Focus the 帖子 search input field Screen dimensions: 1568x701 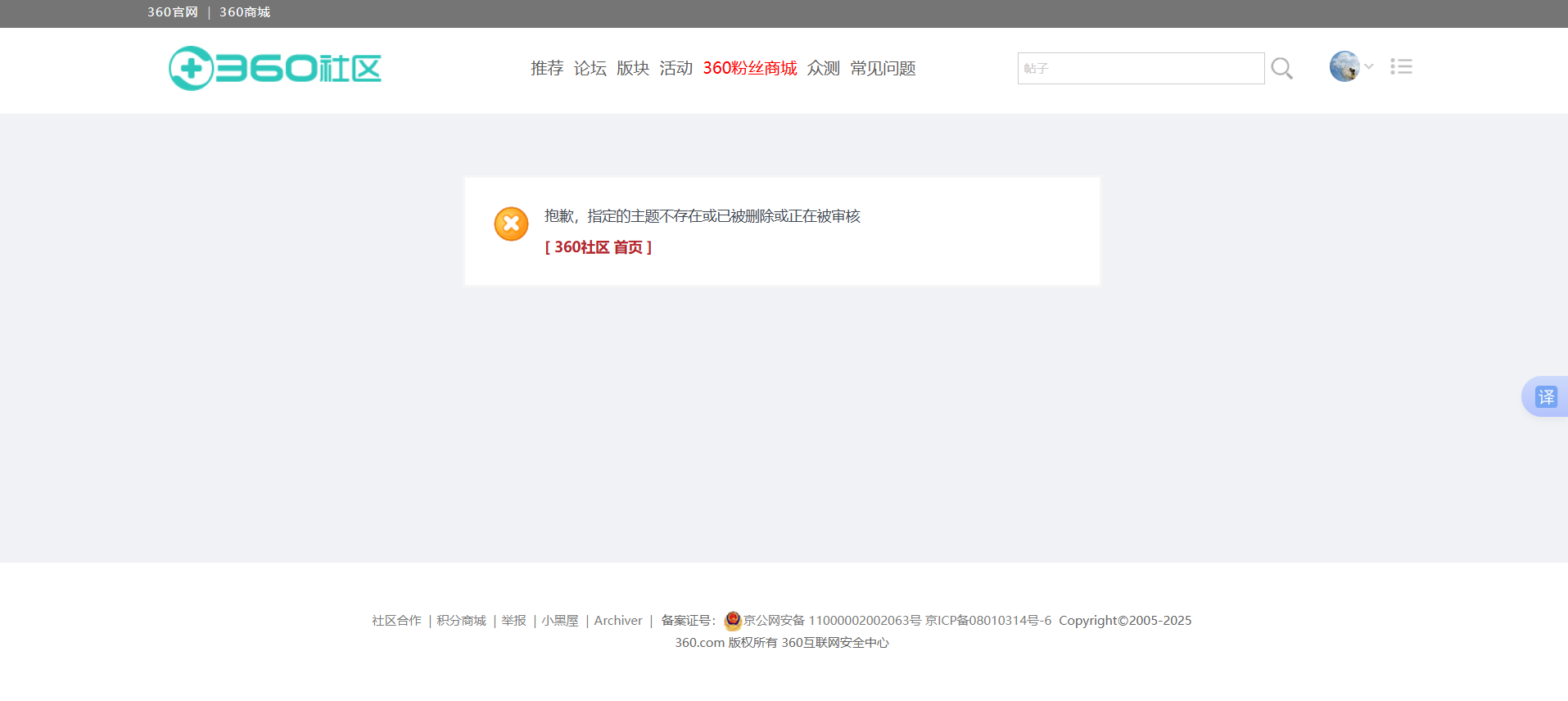1141,68
